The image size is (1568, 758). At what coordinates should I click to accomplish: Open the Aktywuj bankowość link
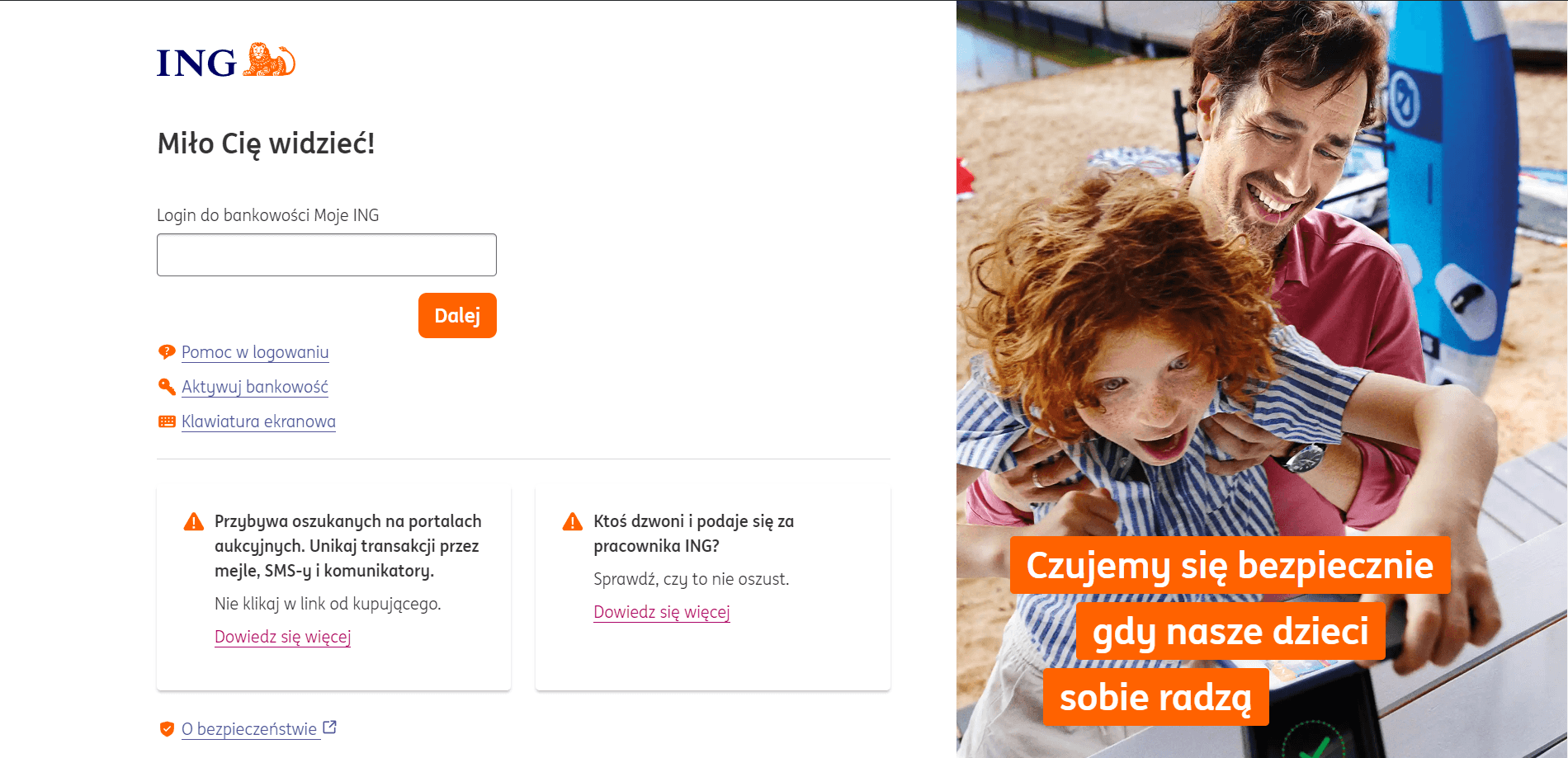255,387
